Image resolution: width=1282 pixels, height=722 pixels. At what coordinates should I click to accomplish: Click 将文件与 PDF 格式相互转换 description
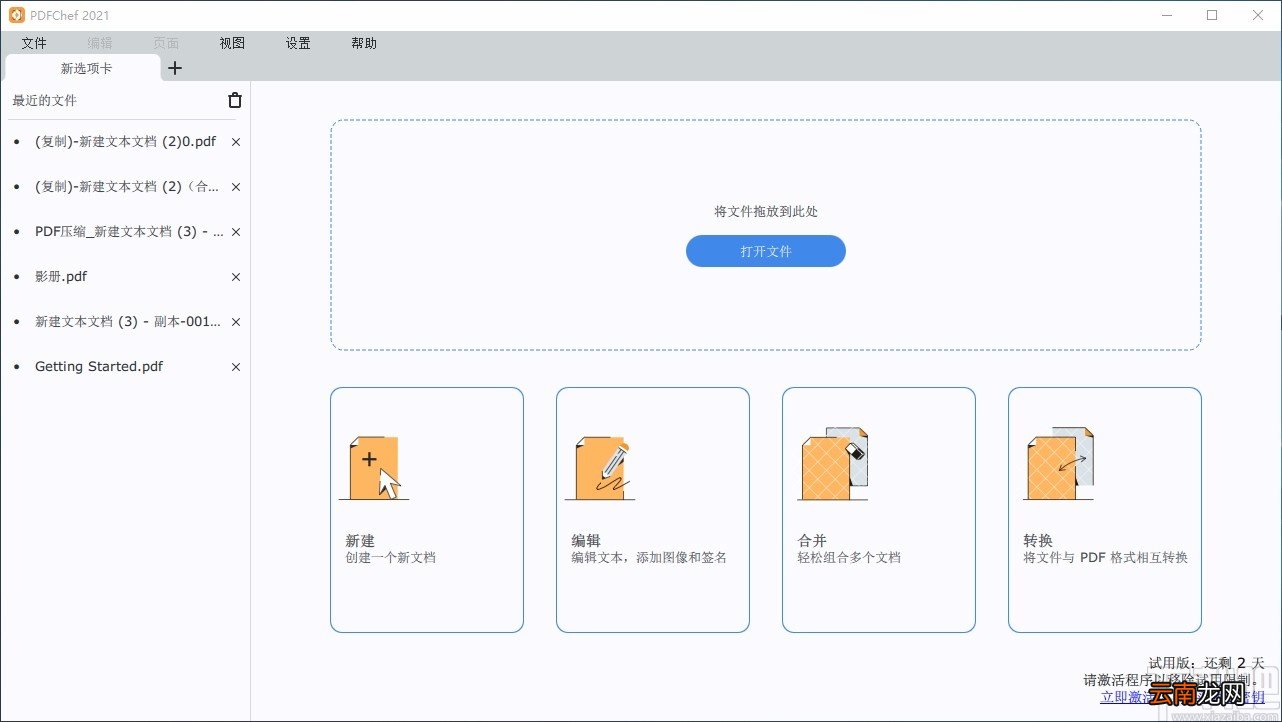coord(1105,558)
